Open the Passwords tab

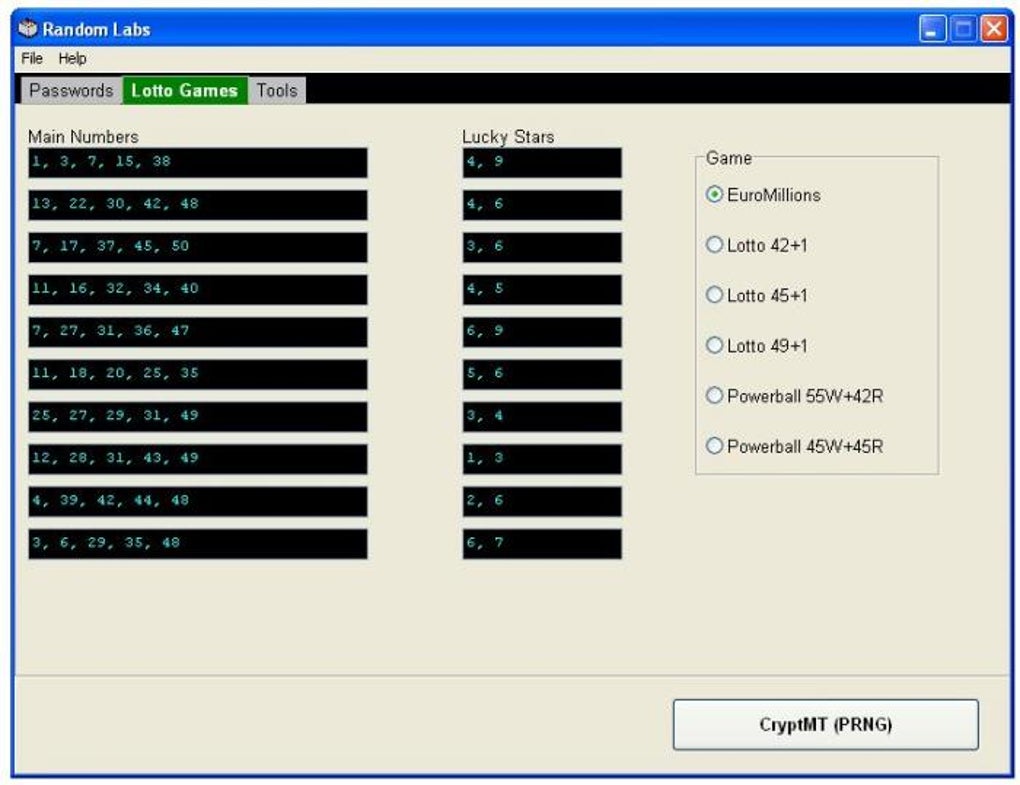69,90
